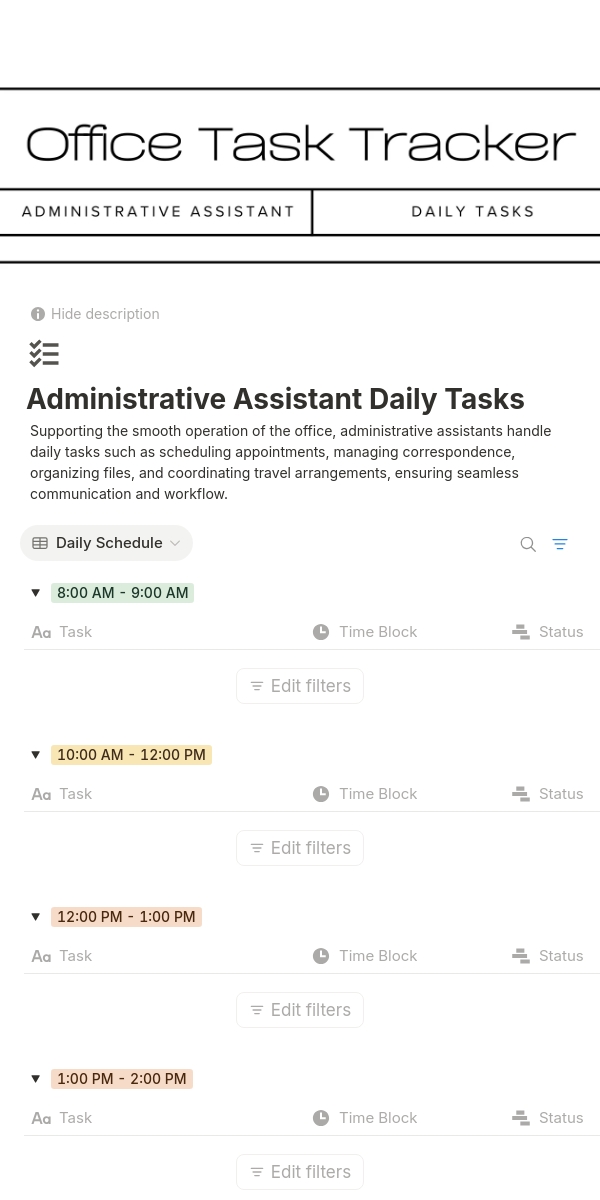Click Edit filters under 8:00 AM group
Screen dimensions: 600x1200
(300, 686)
